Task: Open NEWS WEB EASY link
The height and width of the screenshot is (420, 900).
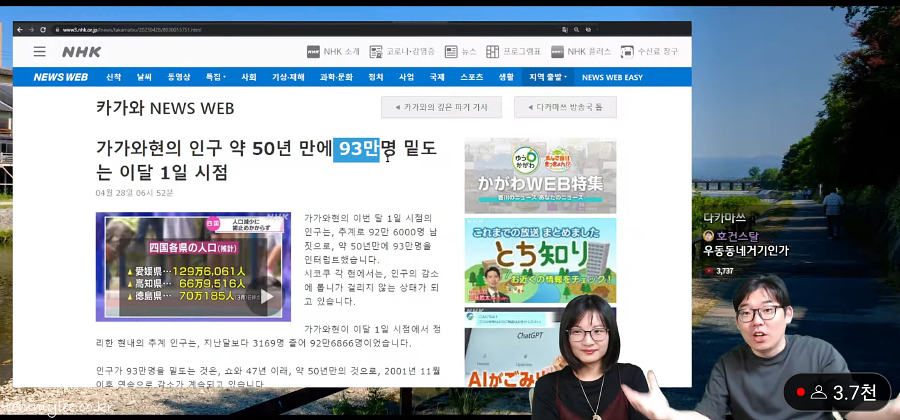Action: (x=612, y=77)
